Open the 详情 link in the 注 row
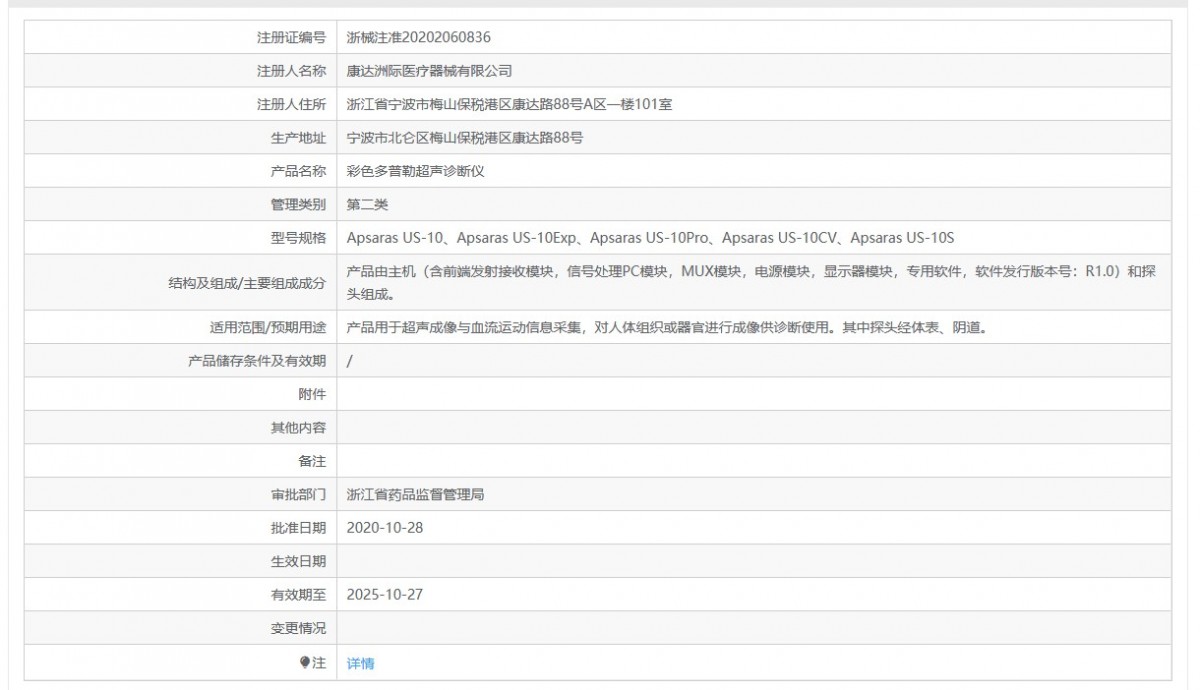 point(360,663)
